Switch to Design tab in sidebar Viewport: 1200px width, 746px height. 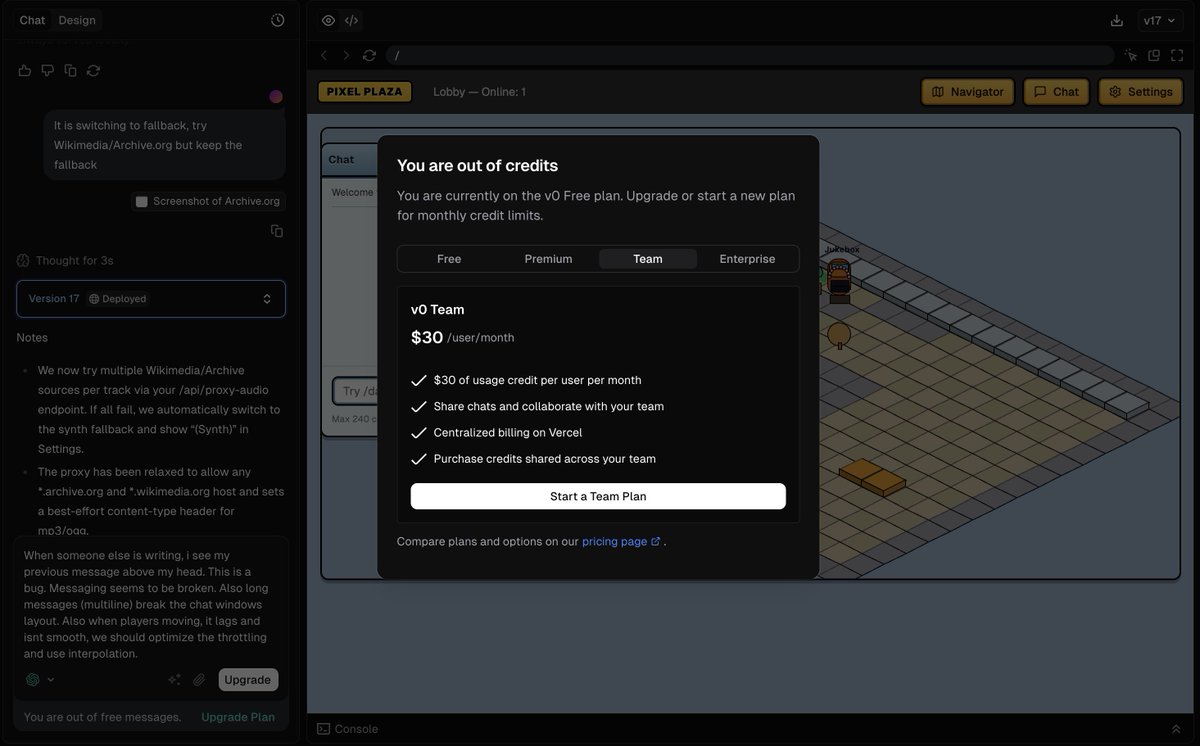coord(77,20)
